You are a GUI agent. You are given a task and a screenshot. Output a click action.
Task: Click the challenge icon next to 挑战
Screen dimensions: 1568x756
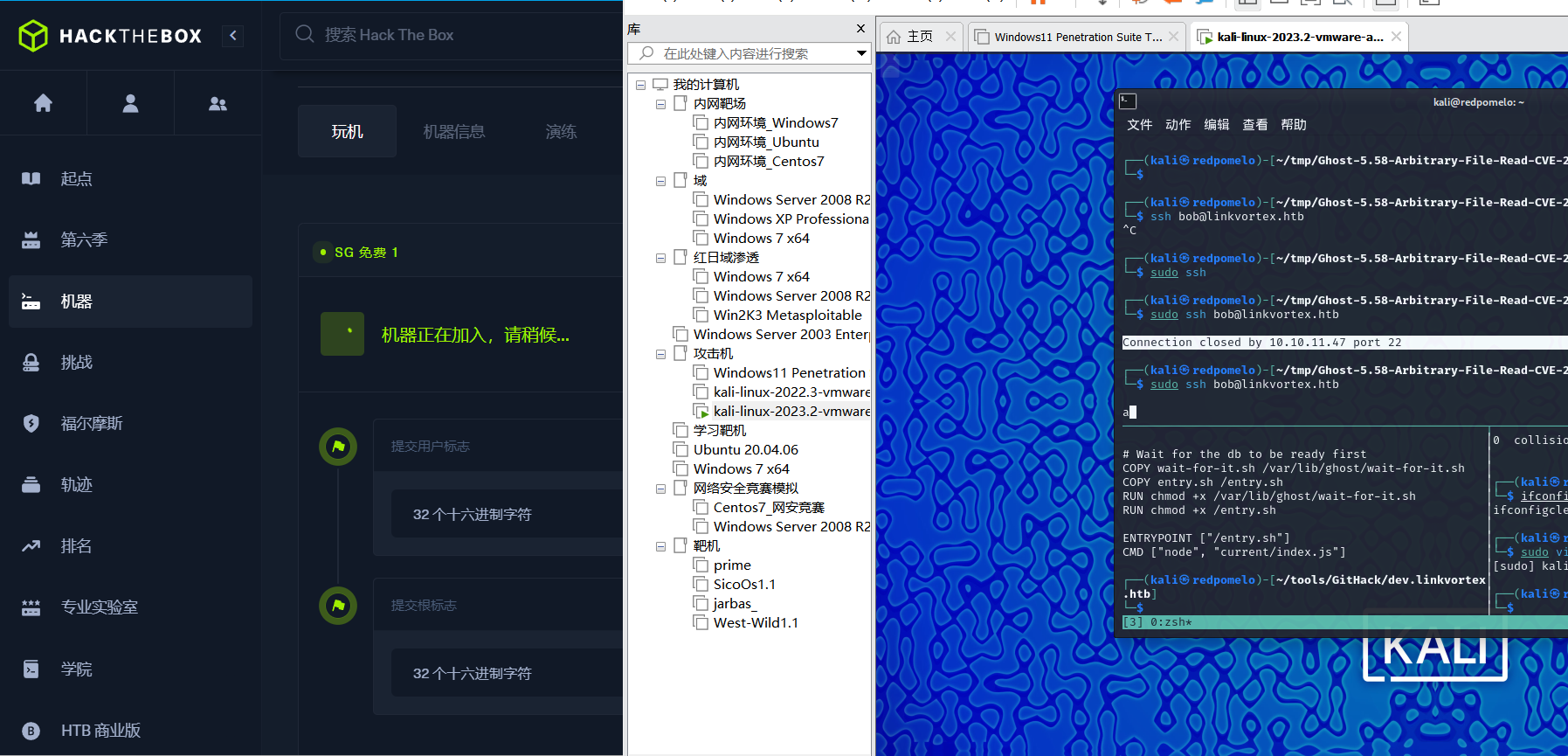[31, 362]
